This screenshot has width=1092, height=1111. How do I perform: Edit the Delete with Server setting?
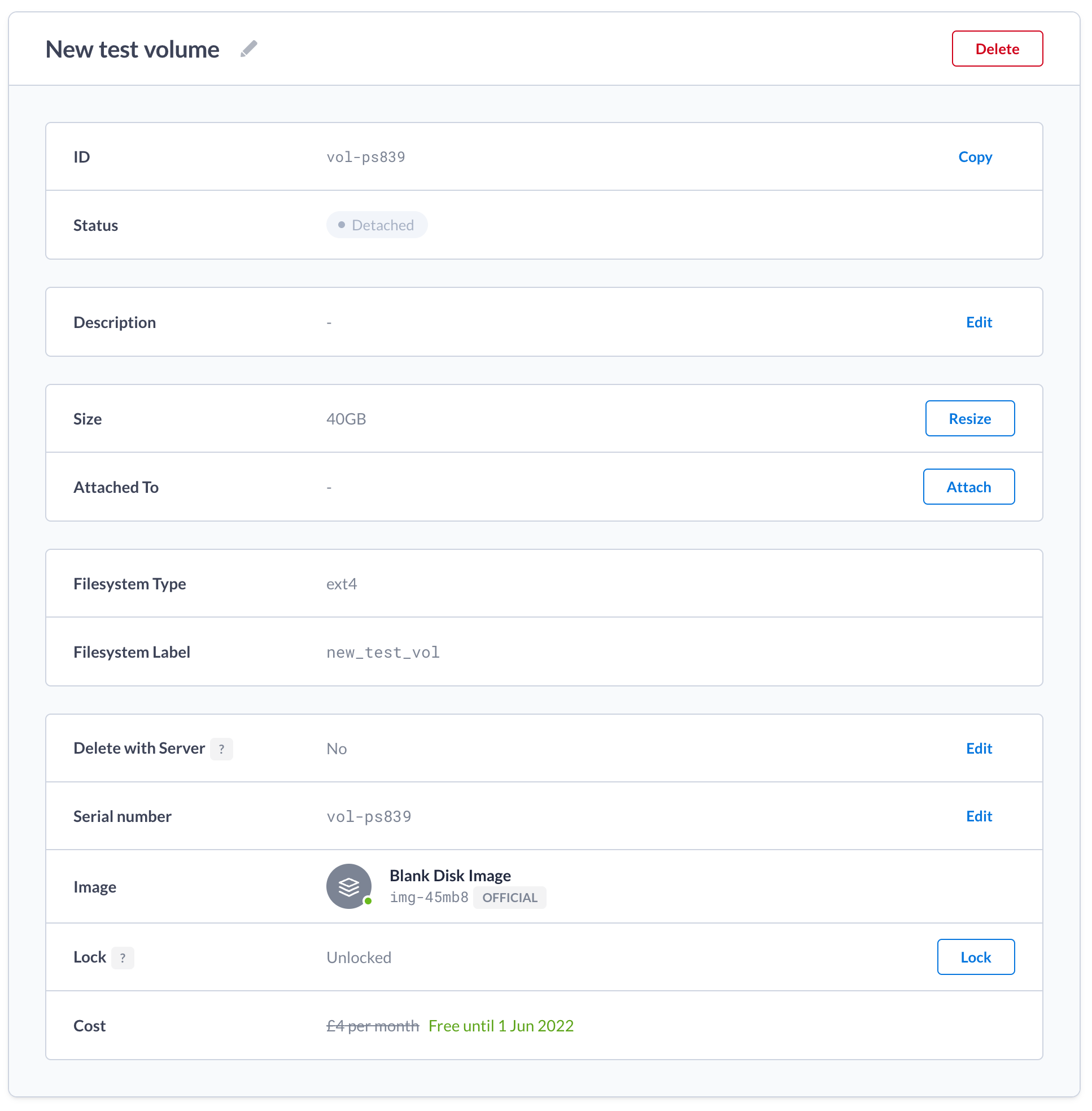979,749
